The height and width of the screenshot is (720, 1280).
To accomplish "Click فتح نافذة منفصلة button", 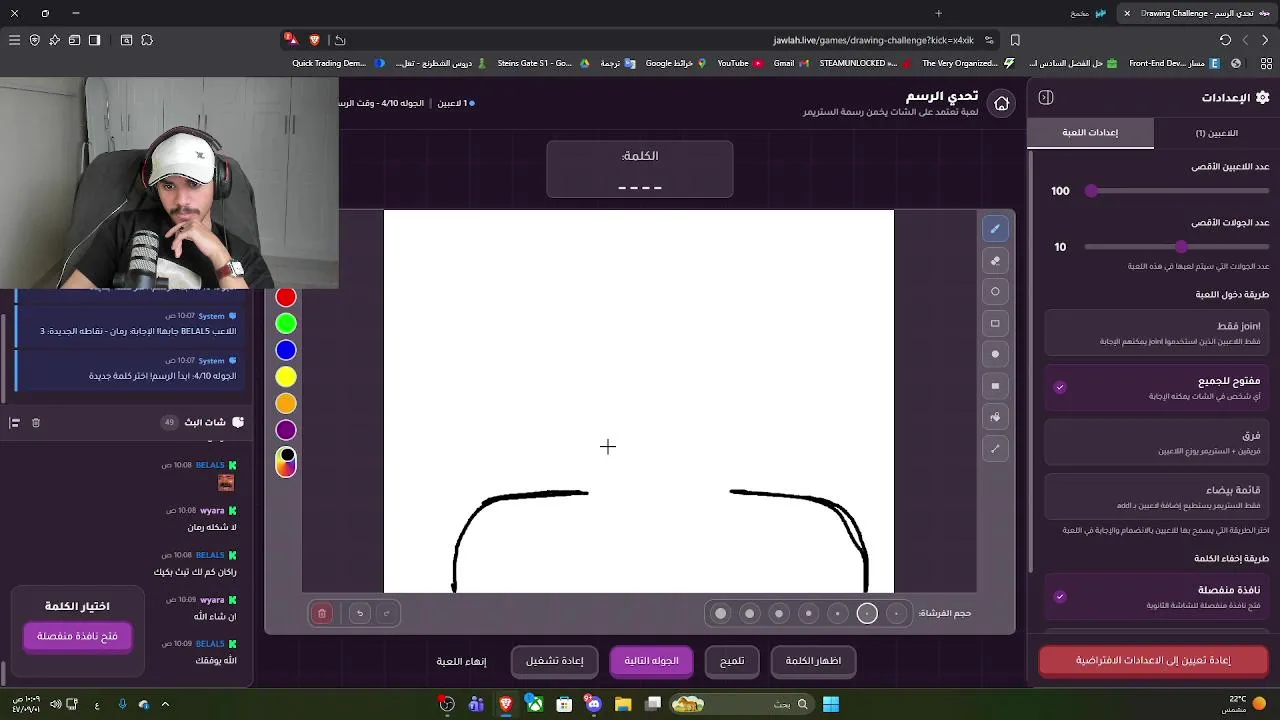I will (77, 636).
